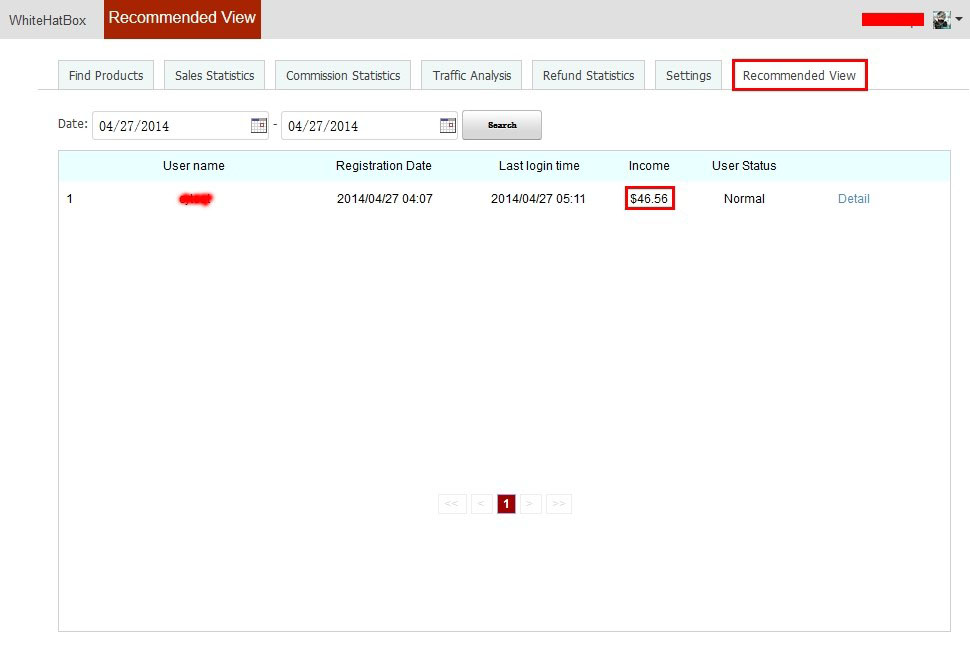Click the start date input field

pos(170,126)
